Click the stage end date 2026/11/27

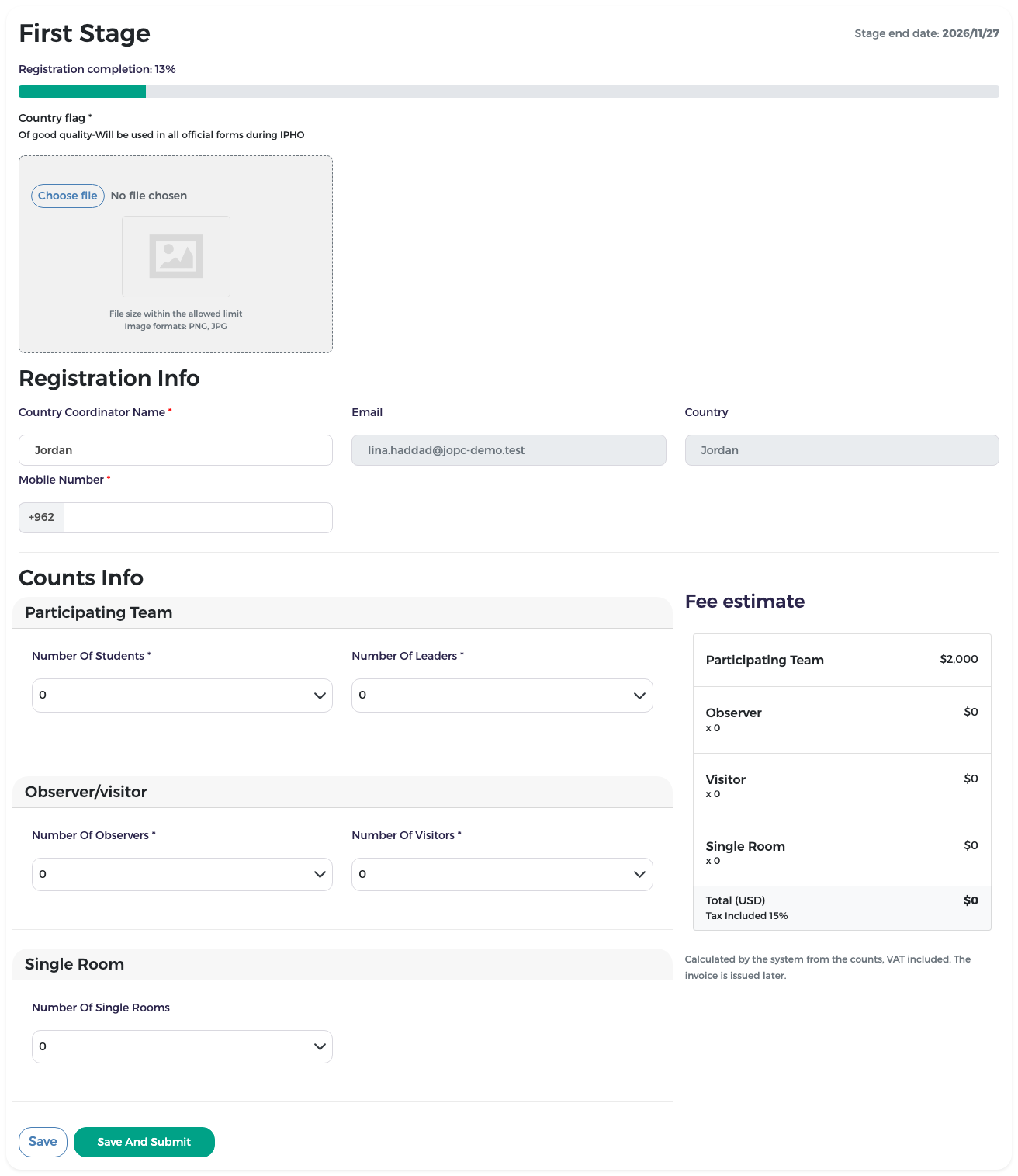click(971, 33)
